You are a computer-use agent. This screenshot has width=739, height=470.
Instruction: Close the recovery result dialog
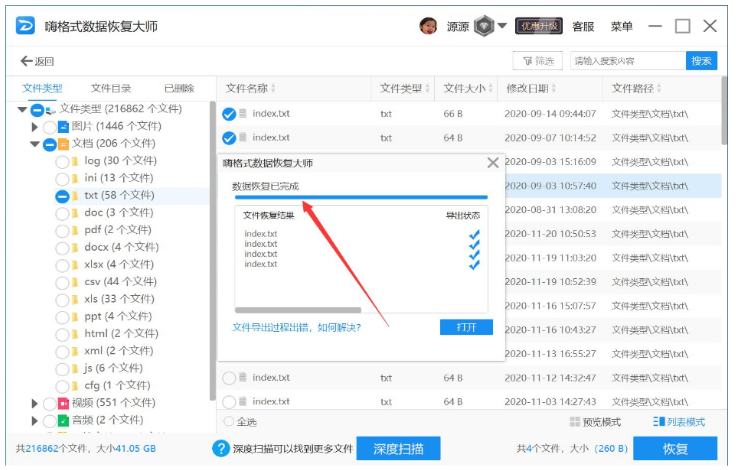(493, 163)
